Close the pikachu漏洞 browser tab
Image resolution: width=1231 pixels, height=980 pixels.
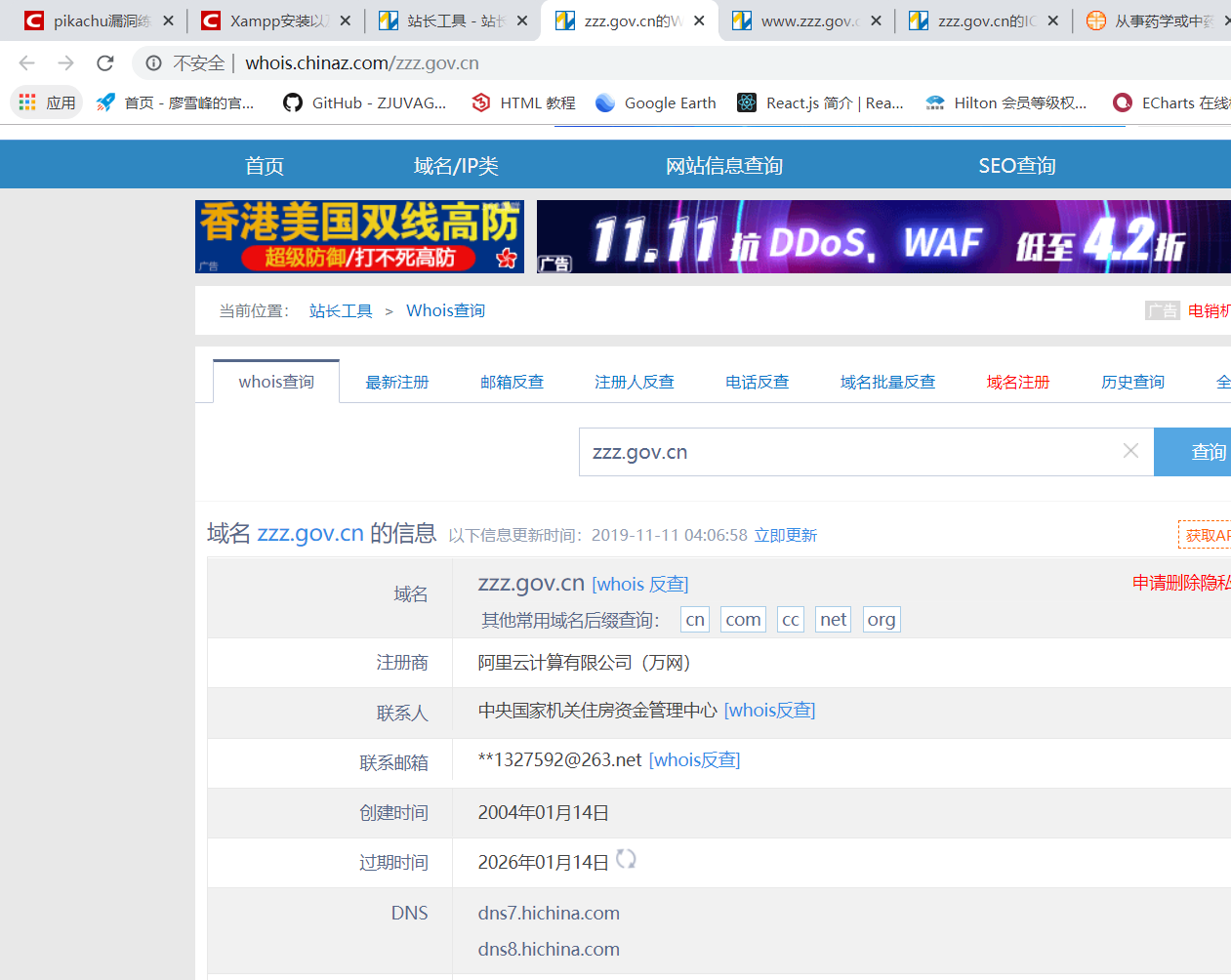pyautogui.click(x=168, y=20)
